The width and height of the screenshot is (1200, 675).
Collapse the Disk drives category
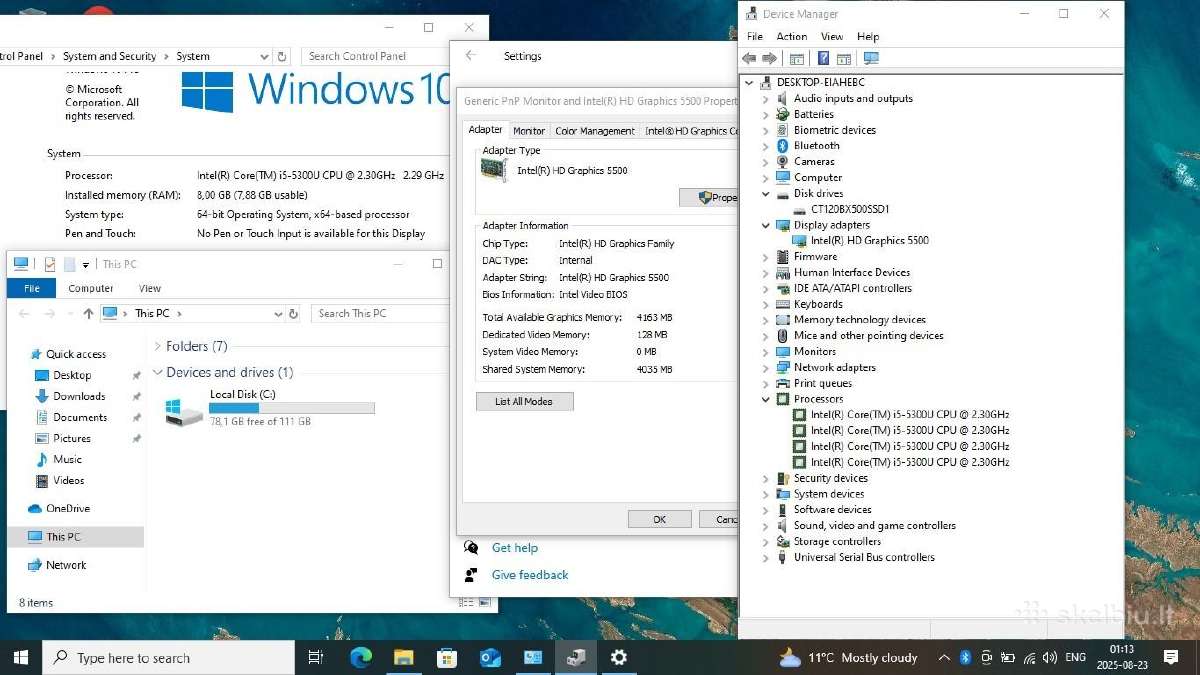pyautogui.click(x=766, y=194)
